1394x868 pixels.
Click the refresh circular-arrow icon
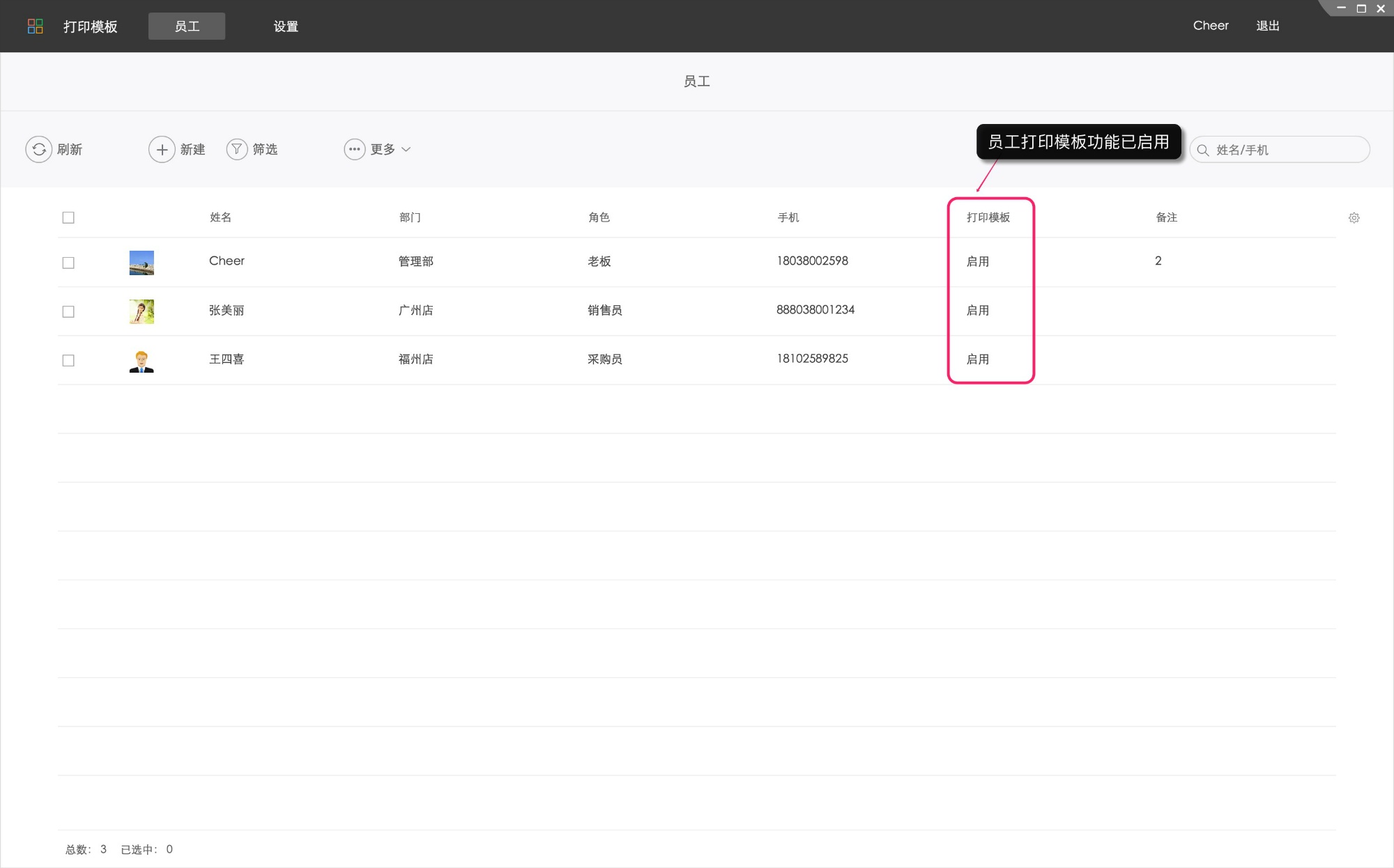click(39, 149)
